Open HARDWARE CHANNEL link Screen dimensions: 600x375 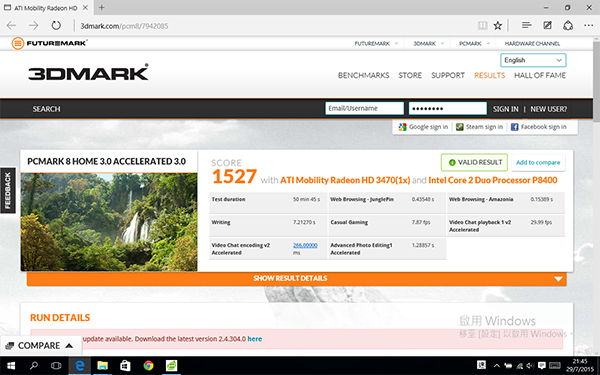pos(532,44)
